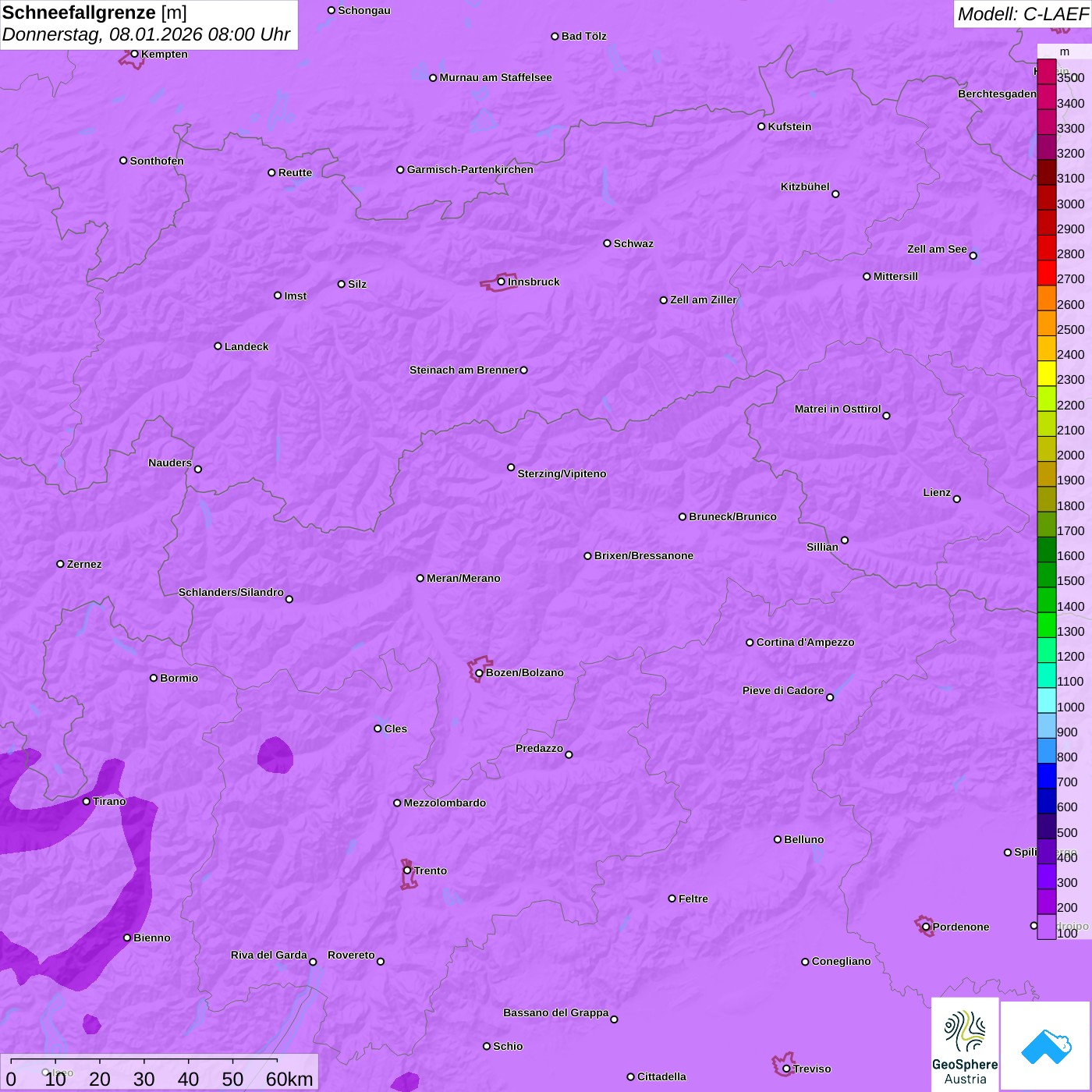The image size is (1092, 1092).
Task: Click the "60km" scale bar label
Action: [289, 1079]
